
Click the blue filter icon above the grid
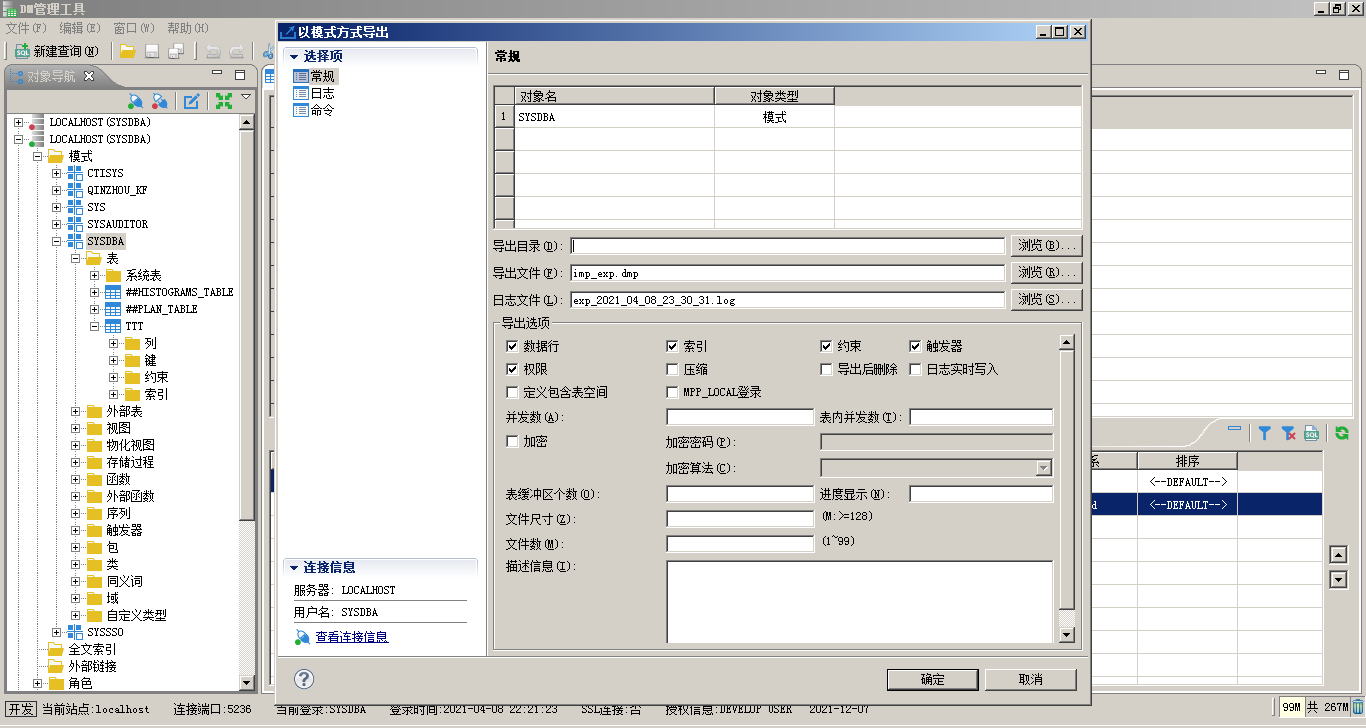(x=1264, y=432)
